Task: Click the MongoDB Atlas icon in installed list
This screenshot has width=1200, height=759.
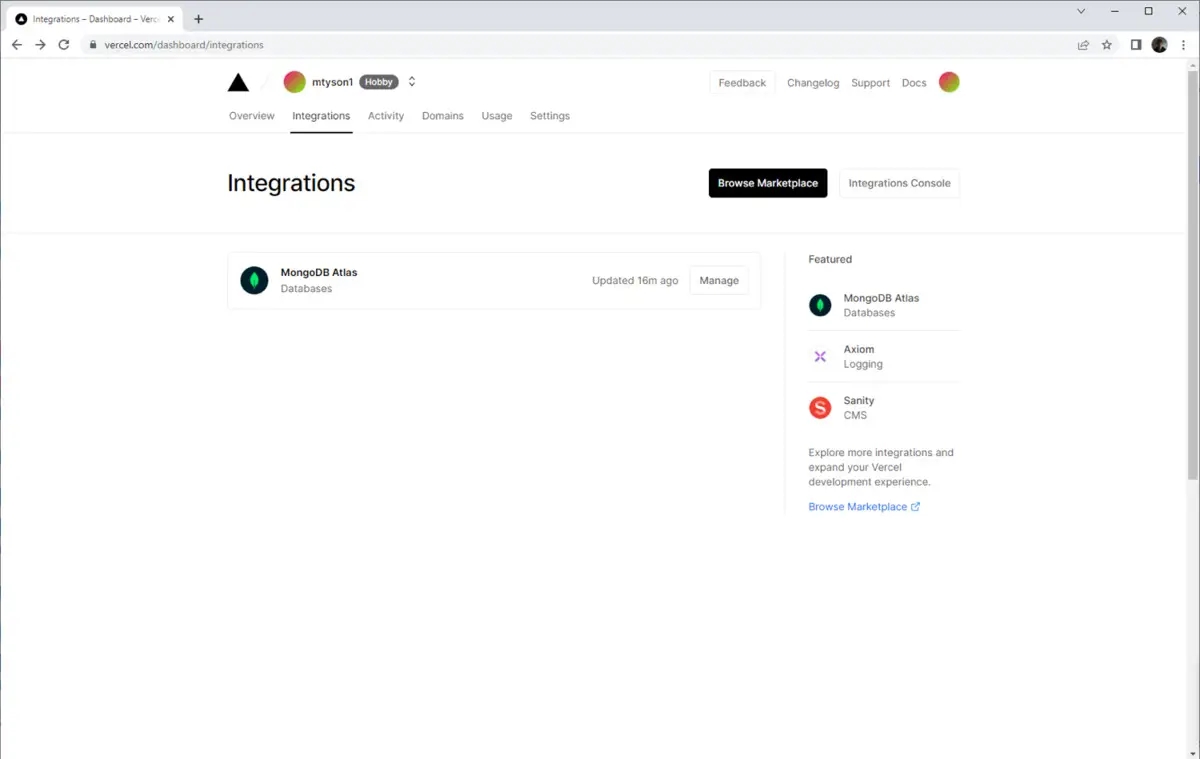Action: pyautogui.click(x=254, y=281)
